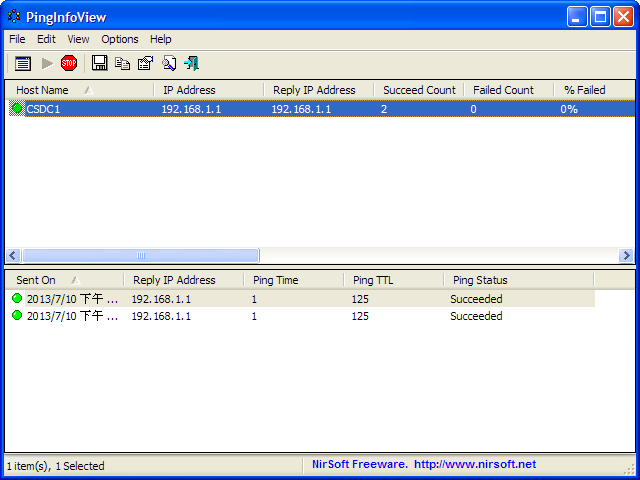This screenshot has width=640, height=480.
Task: Click the PingInfoView title bar app icon
Action: click(x=14, y=16)
